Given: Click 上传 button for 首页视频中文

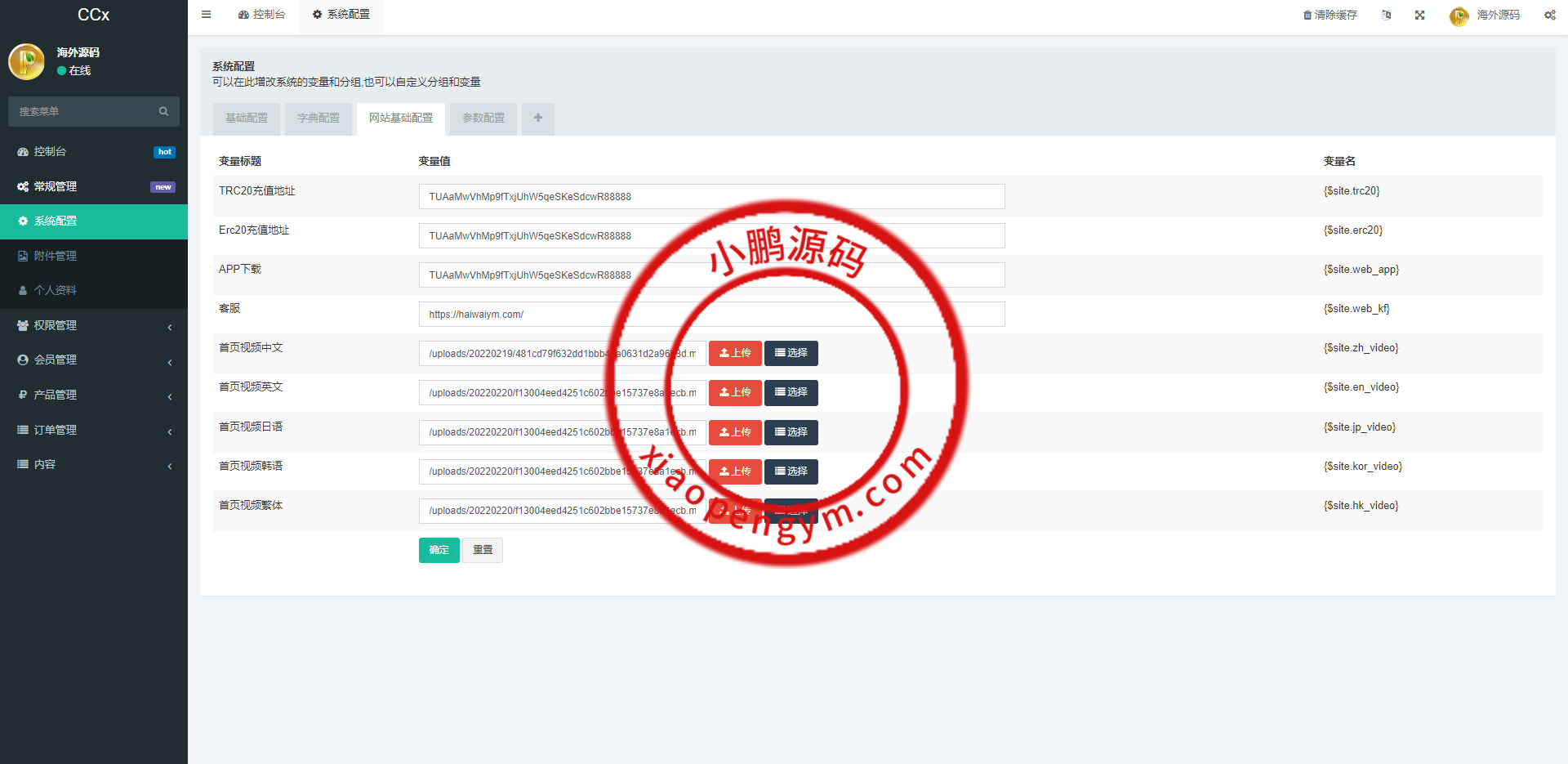Looking at the screenshot, I should (x=735, y=353).
